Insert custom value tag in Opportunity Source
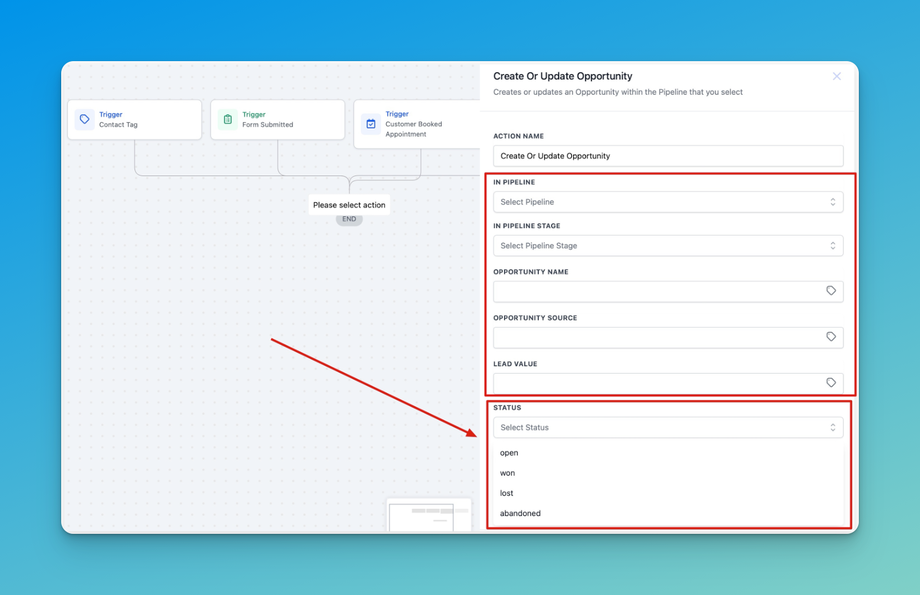This screenshot has height=595, width=920. coord(831,337)
